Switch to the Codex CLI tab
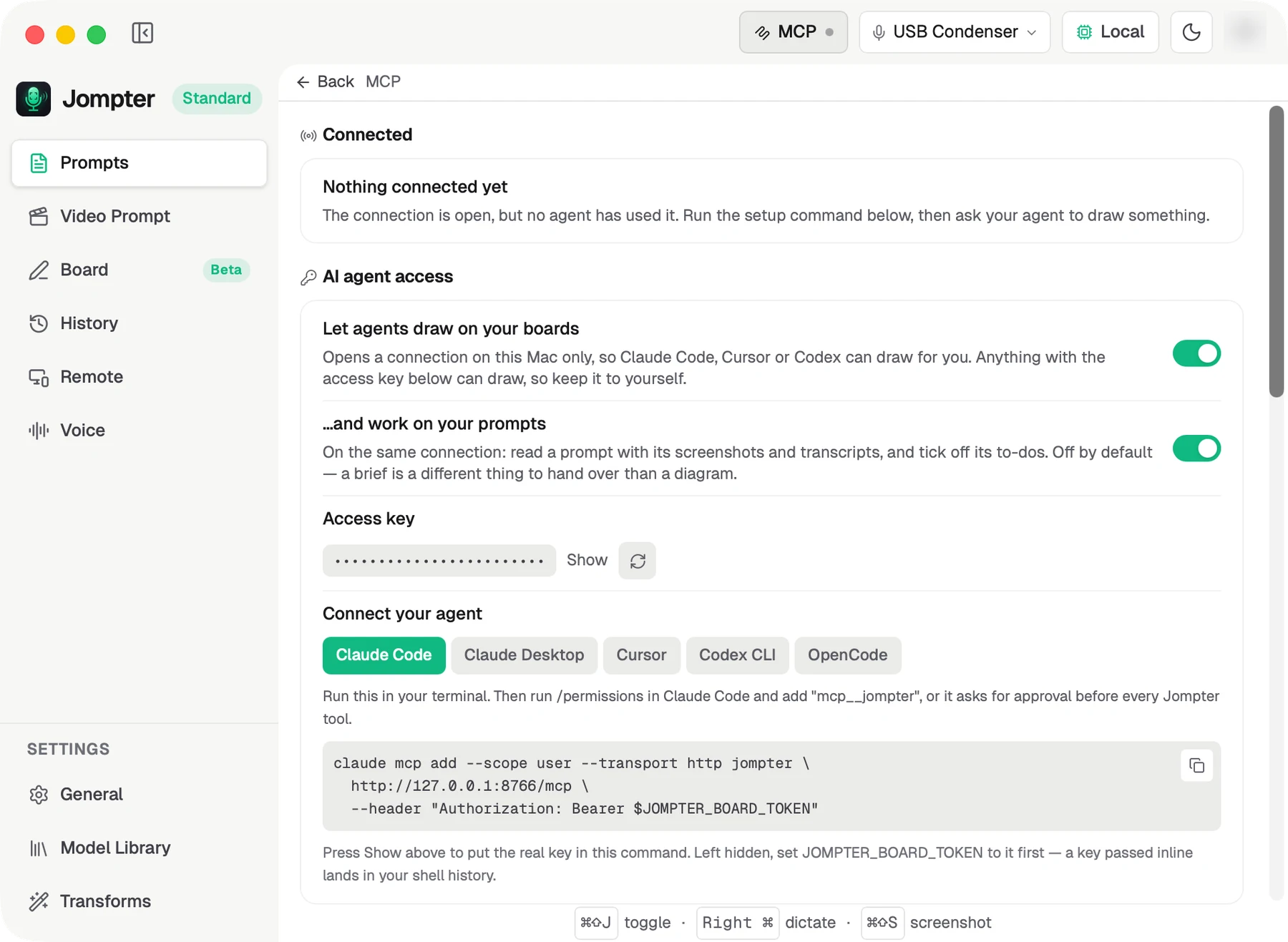 [737, 655]
